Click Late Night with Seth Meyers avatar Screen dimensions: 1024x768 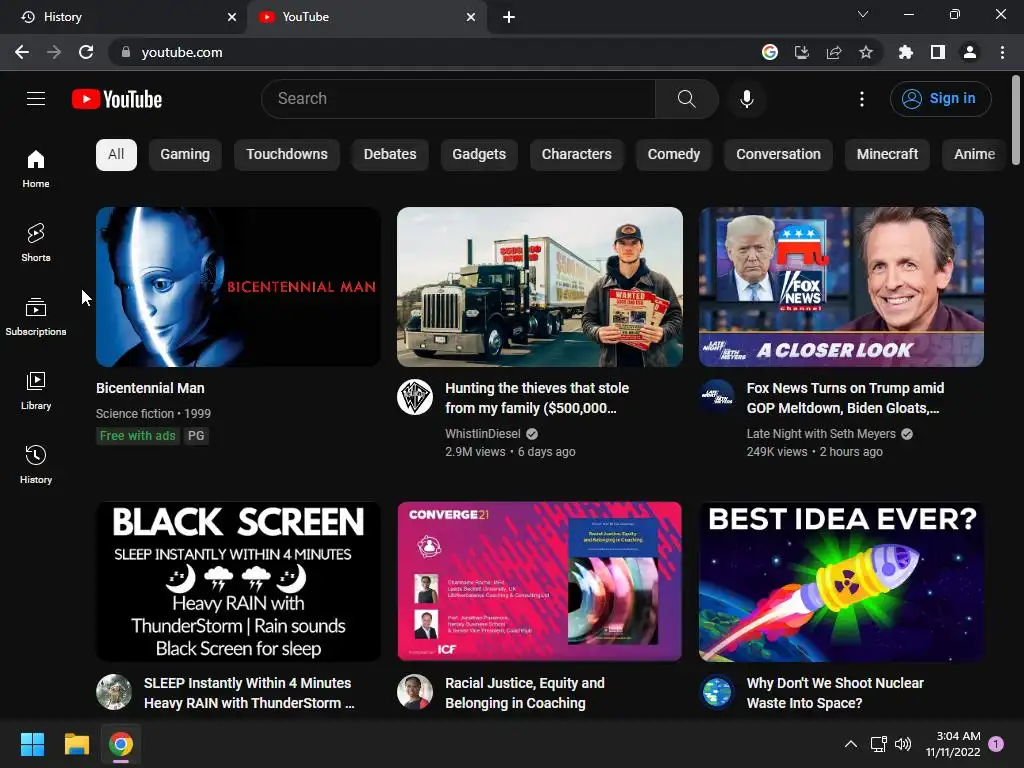[x=716, y=397]
